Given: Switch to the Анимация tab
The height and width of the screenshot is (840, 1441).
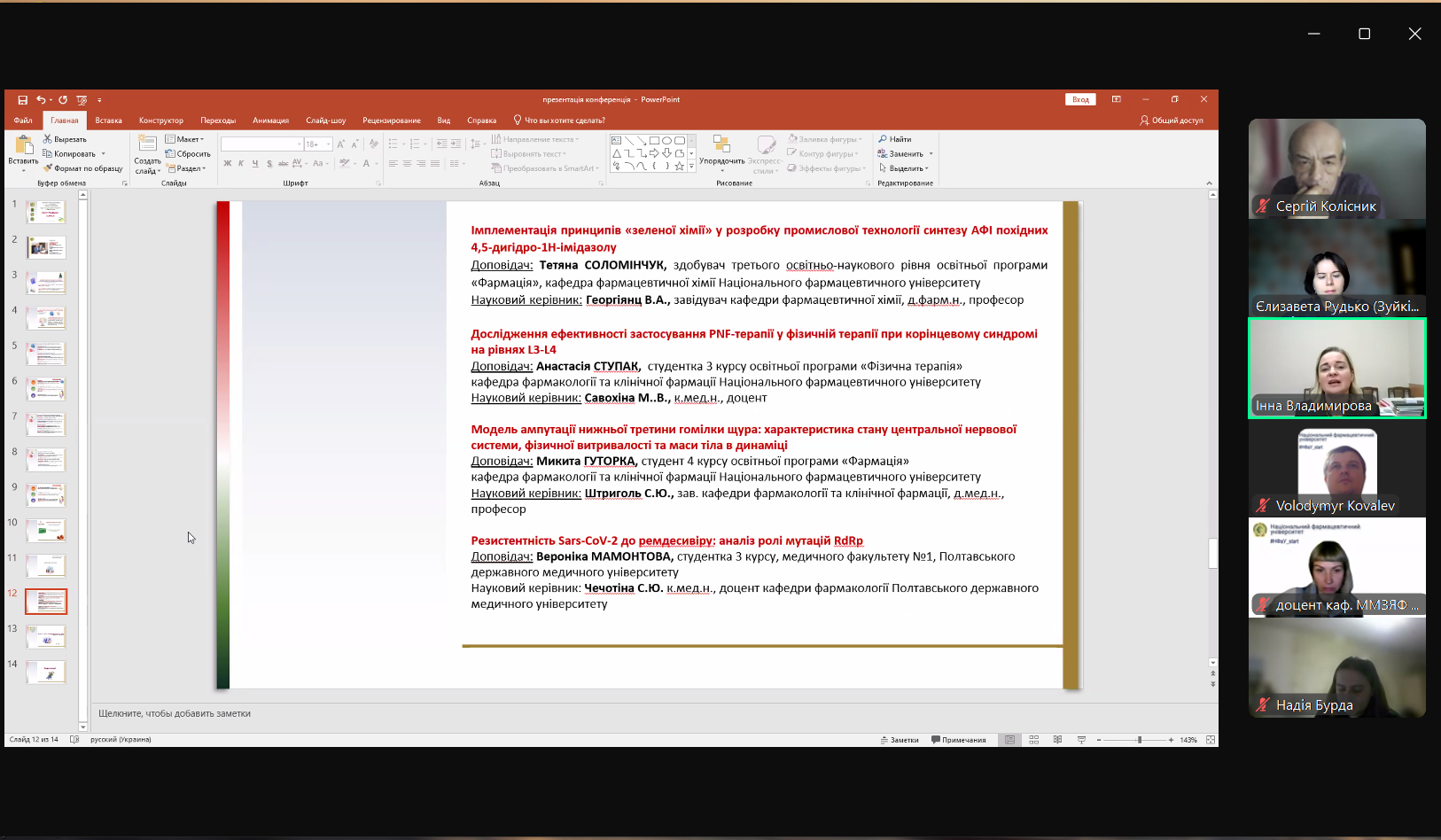Looking at the screenshot, I should (271, 121).
